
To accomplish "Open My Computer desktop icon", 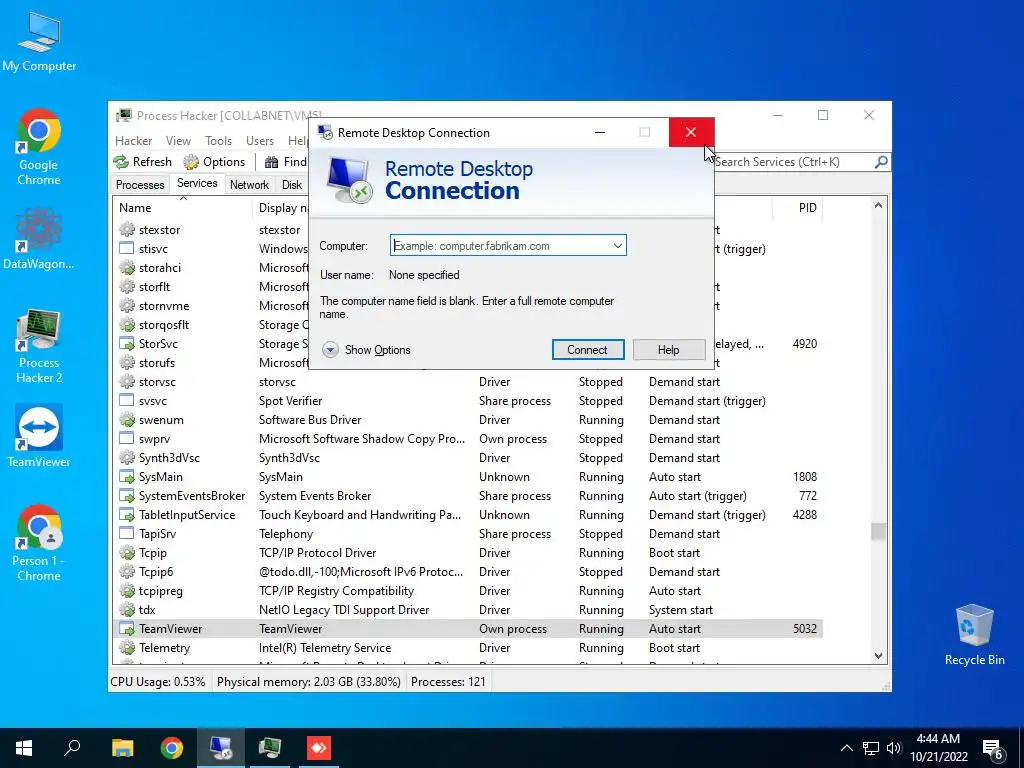I will click(x=39, y=42).
